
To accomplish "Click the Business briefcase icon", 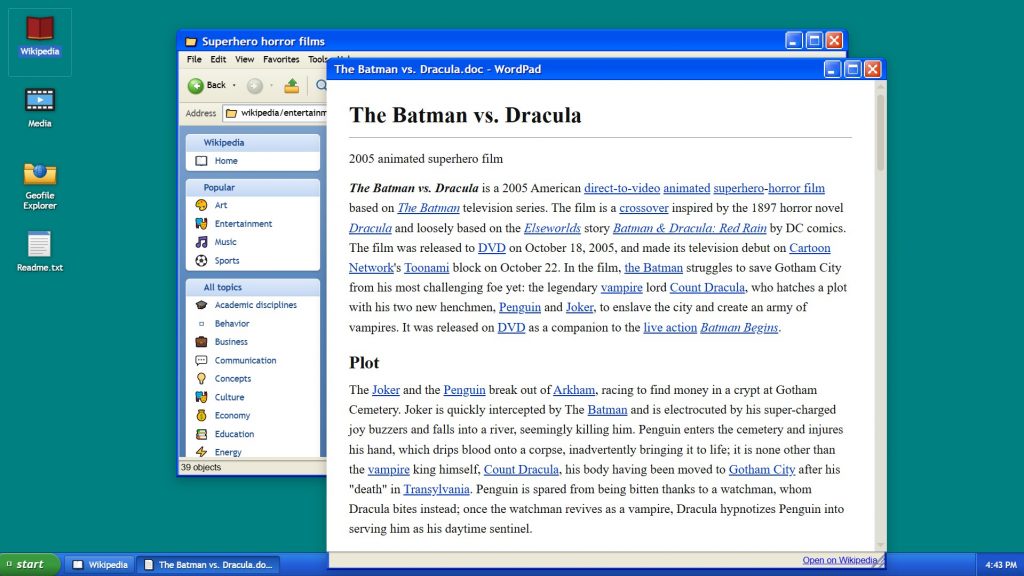I will point(201,342).
